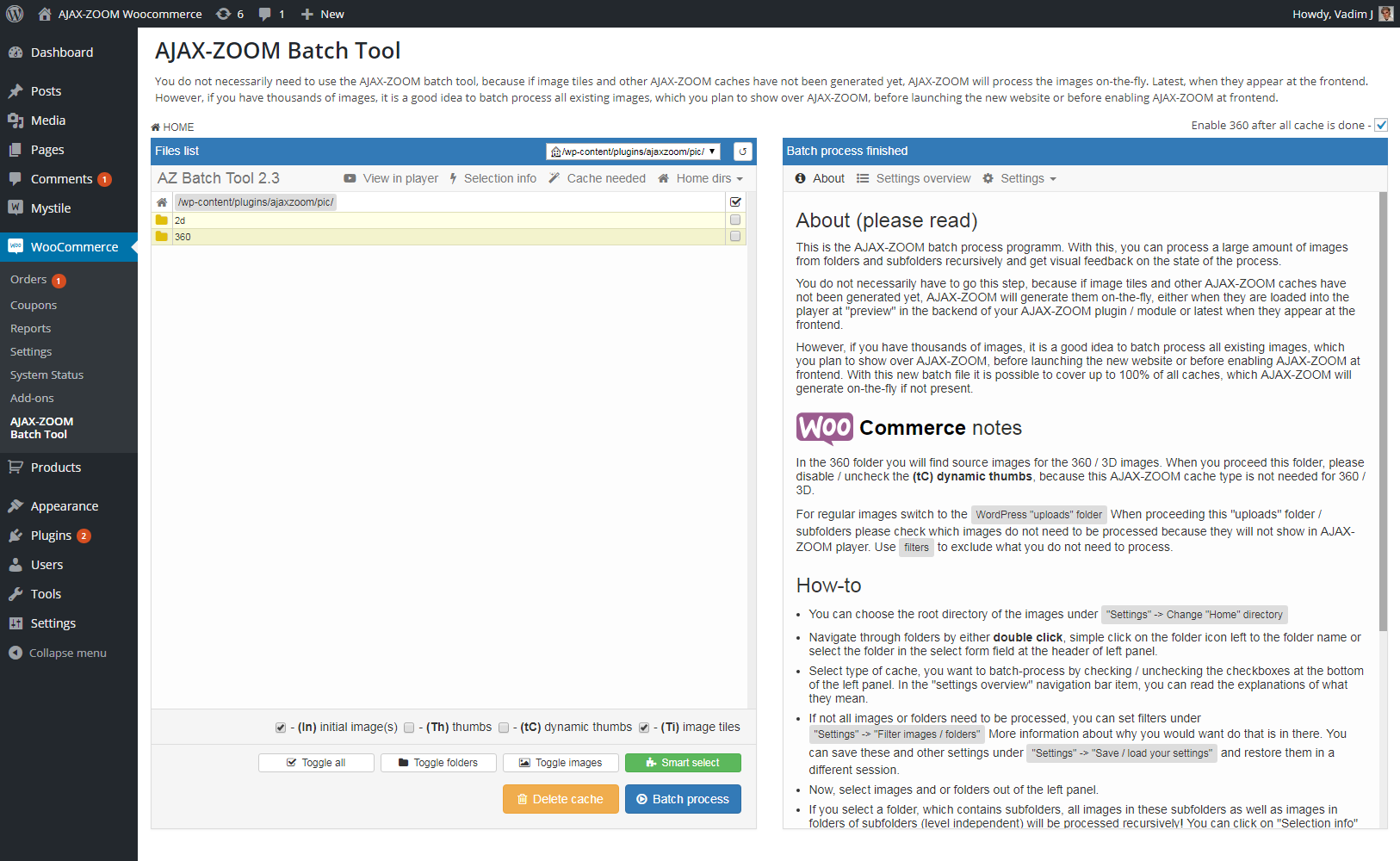
Task: Click the Mystile theme icon
Action: (x=15, y=208)
